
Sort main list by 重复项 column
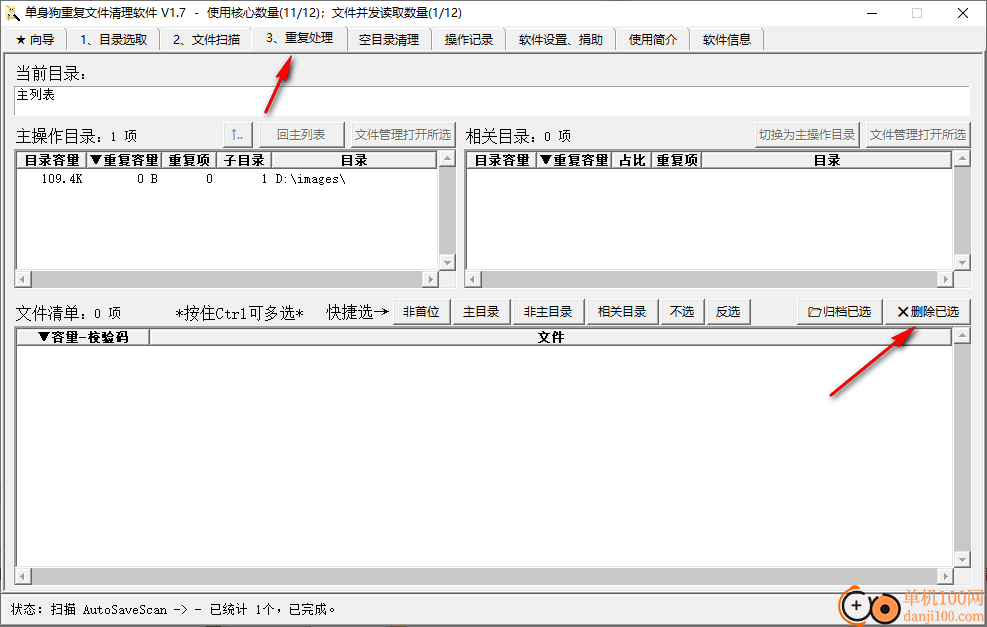(x=189, y=161)
